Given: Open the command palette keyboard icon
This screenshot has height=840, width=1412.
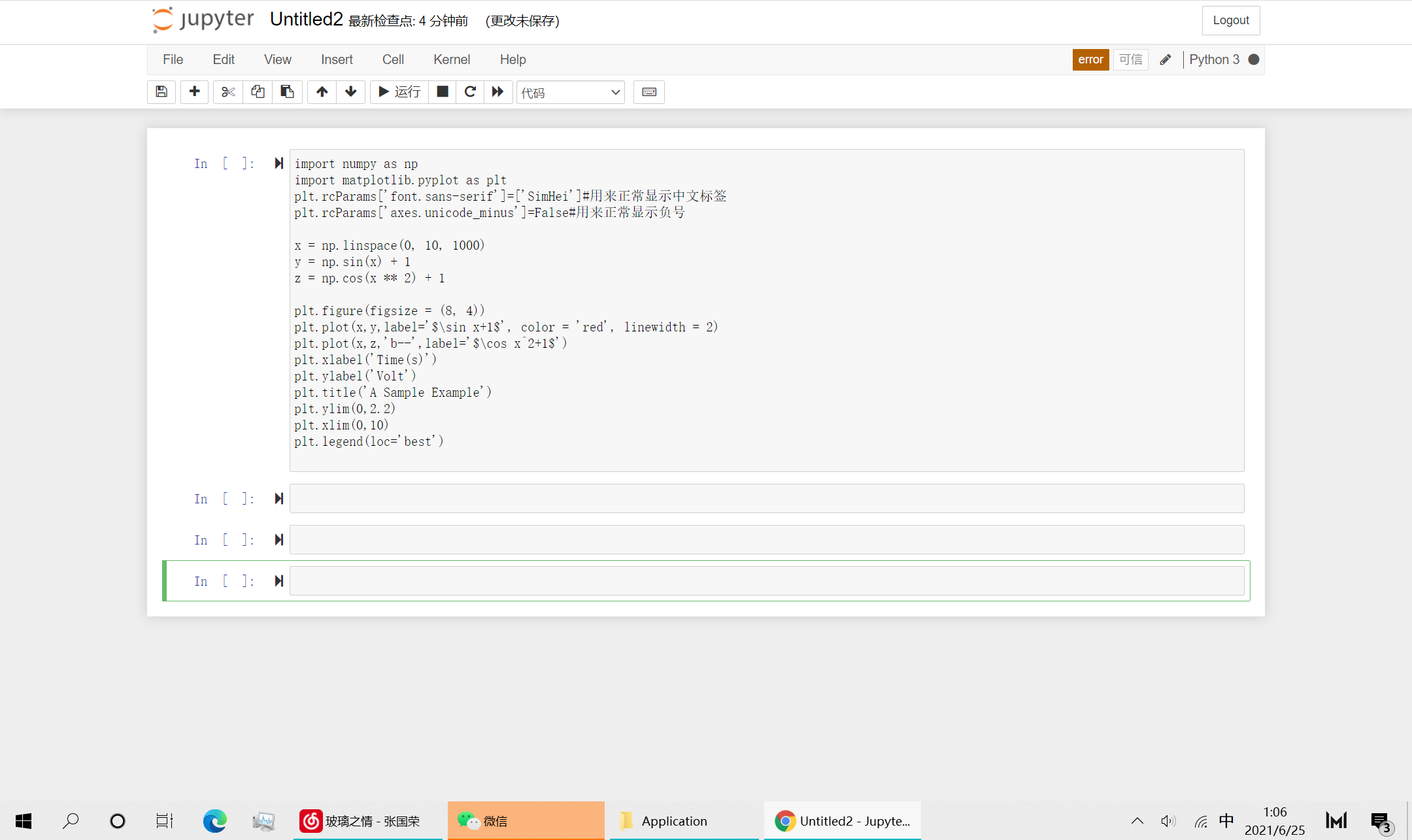Looking at the screenshot, I should tap(649, 92).
